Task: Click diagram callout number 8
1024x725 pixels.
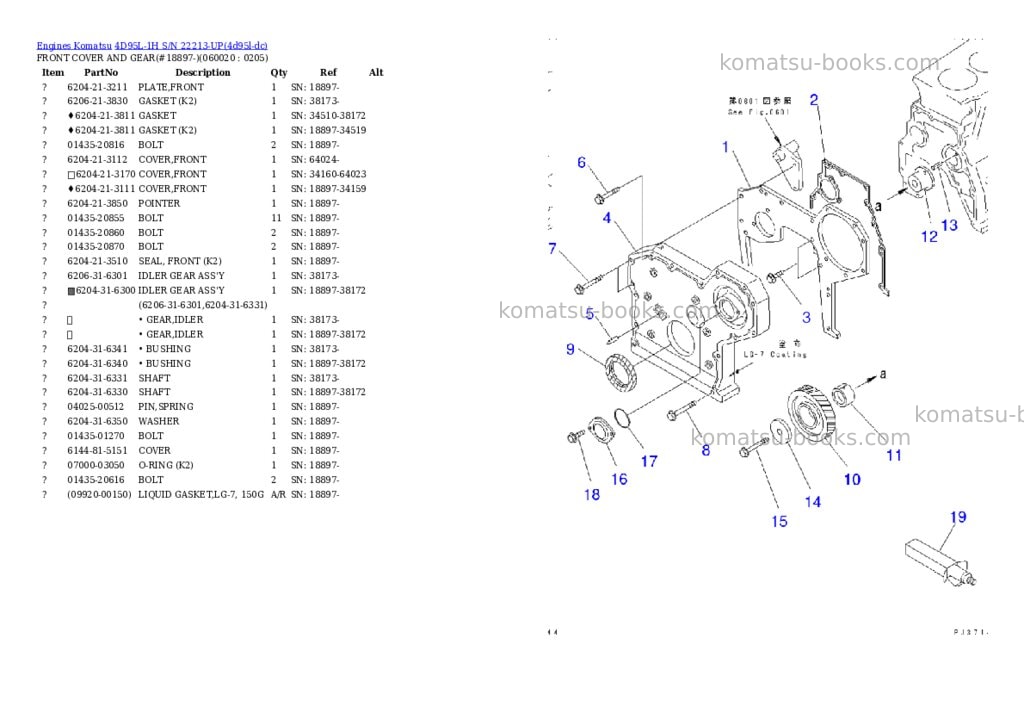Action: coord(705,450)
